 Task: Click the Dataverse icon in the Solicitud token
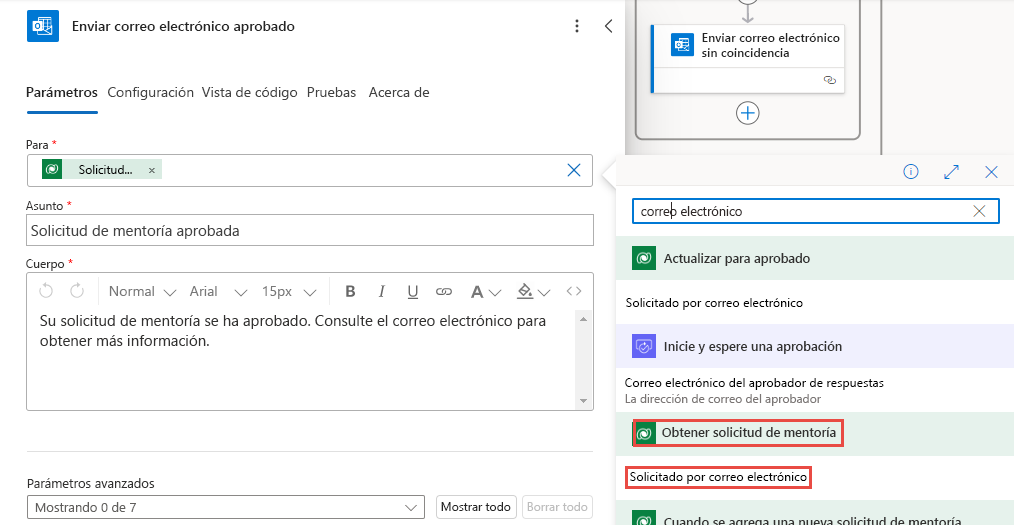52,169
